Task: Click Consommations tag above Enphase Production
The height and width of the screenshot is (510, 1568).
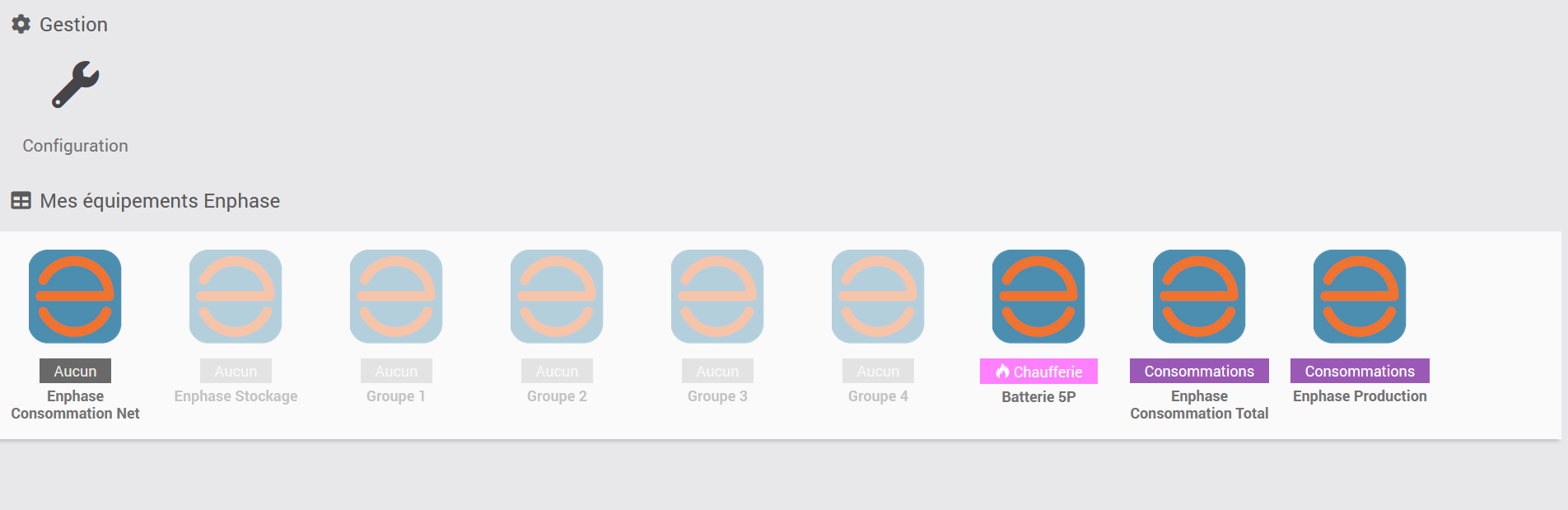Action: [1360, 371]
